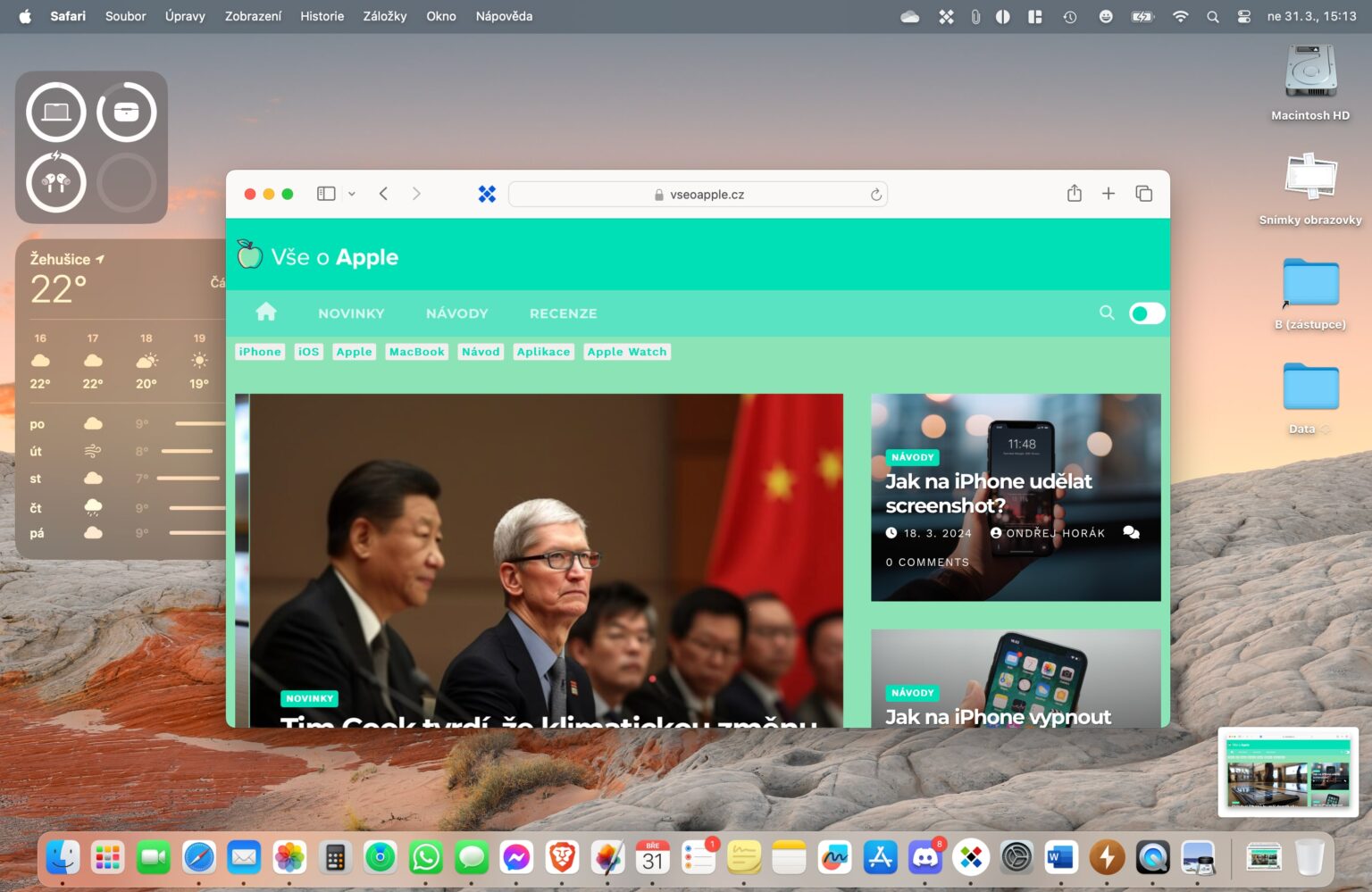Image resolution: width=1372 pixels, height=892 pixels.
Task: Open article Jak na iPhone udělat screenshot
Action: click(x=988, y=493)
